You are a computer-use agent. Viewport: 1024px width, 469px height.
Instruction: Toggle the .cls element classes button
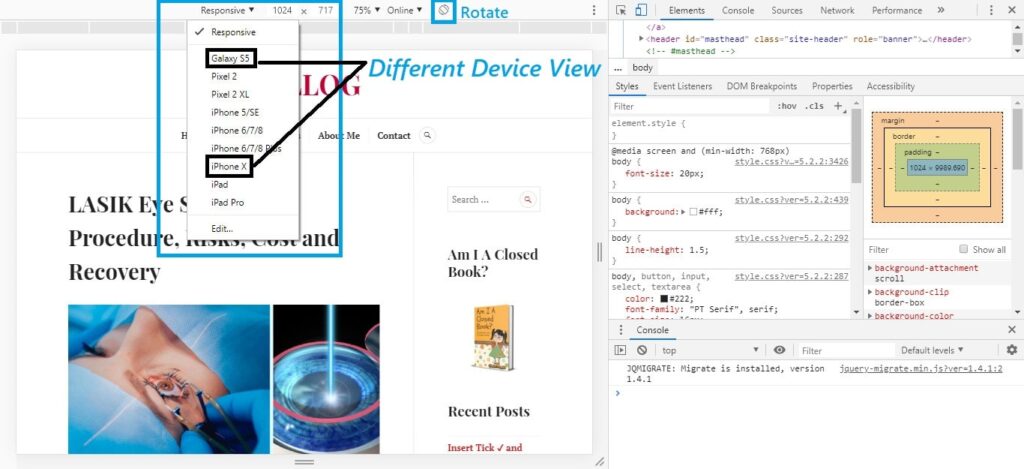pyautogui.click(x=814, y=106)
